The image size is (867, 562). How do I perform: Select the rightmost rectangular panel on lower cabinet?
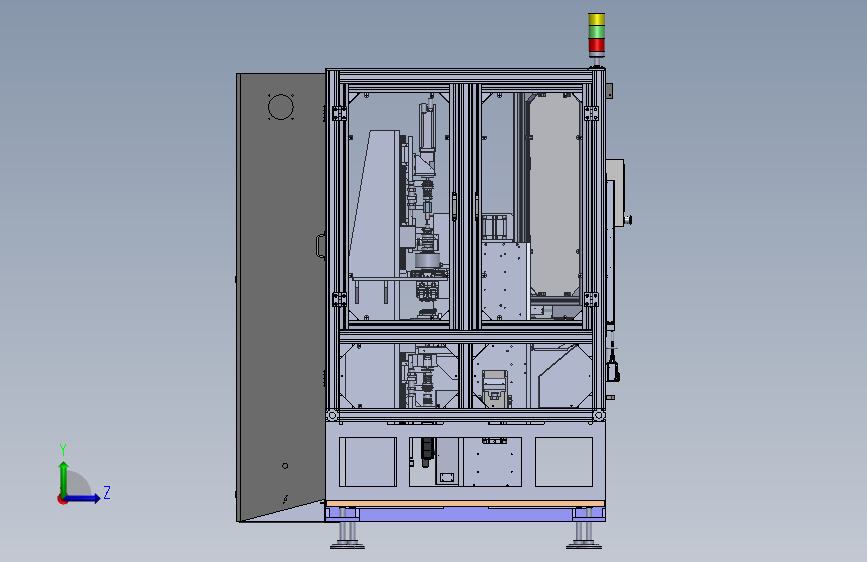(x=564, y=462)
